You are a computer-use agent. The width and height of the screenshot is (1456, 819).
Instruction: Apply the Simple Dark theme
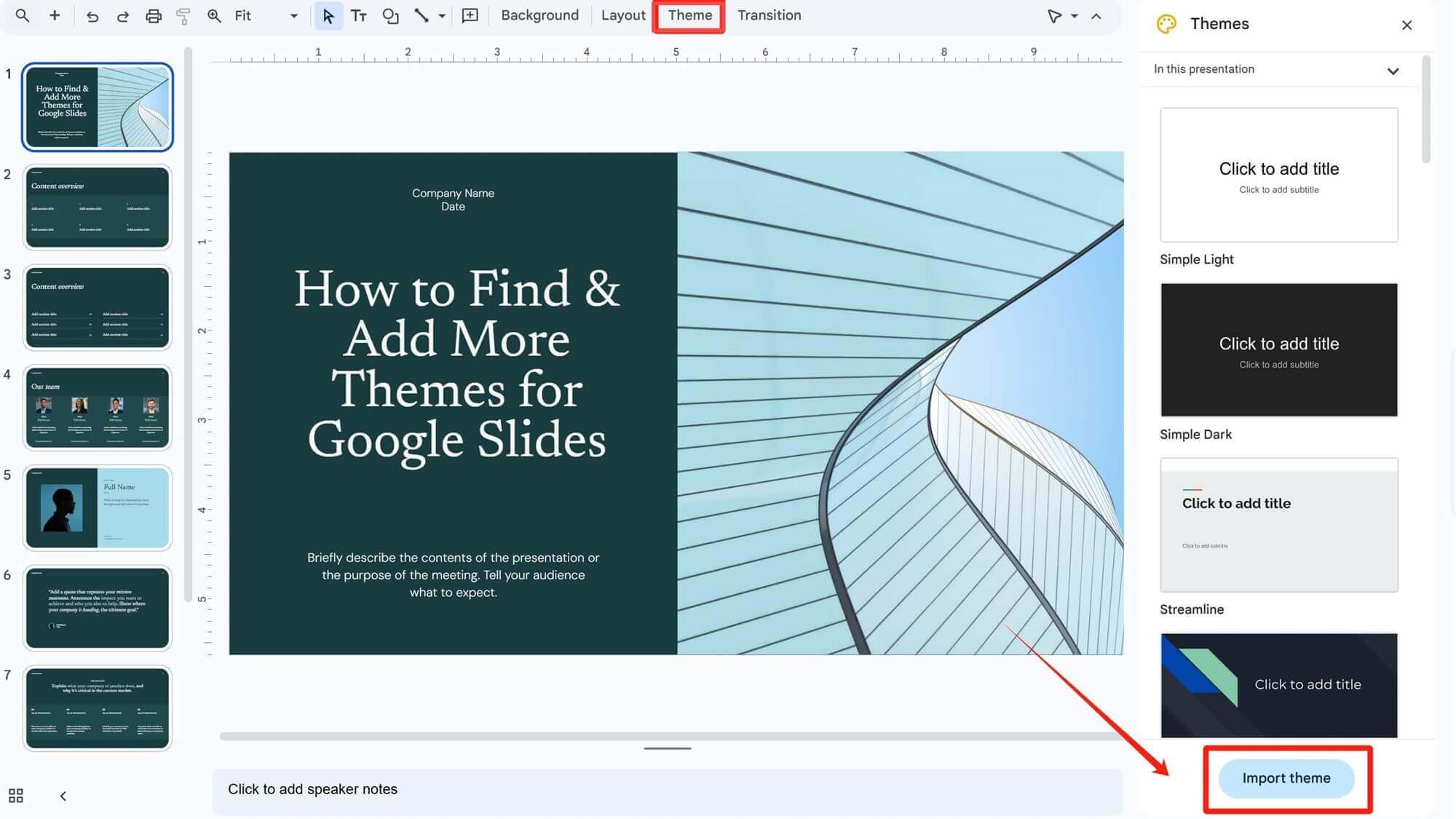pyautogui.click(x=1279, y=349)
